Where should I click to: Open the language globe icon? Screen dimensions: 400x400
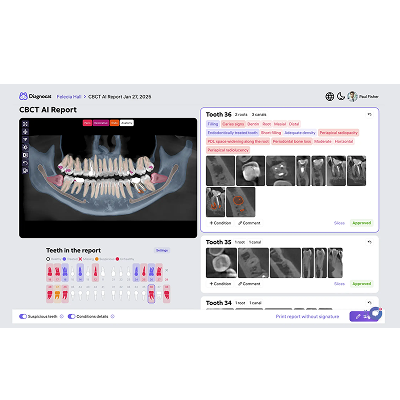329,96
